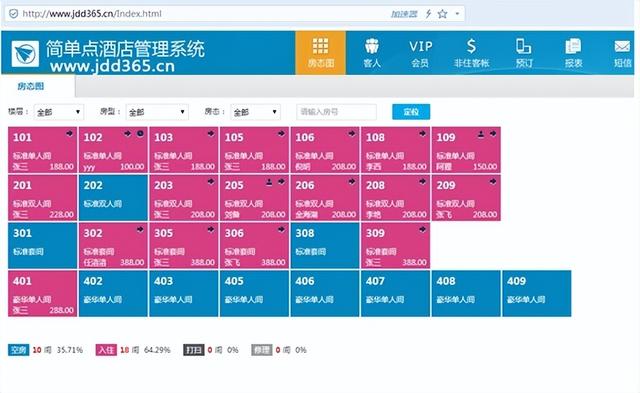Select vacant room 403 tile
640x393 pixels.
(x=184, y=293)
